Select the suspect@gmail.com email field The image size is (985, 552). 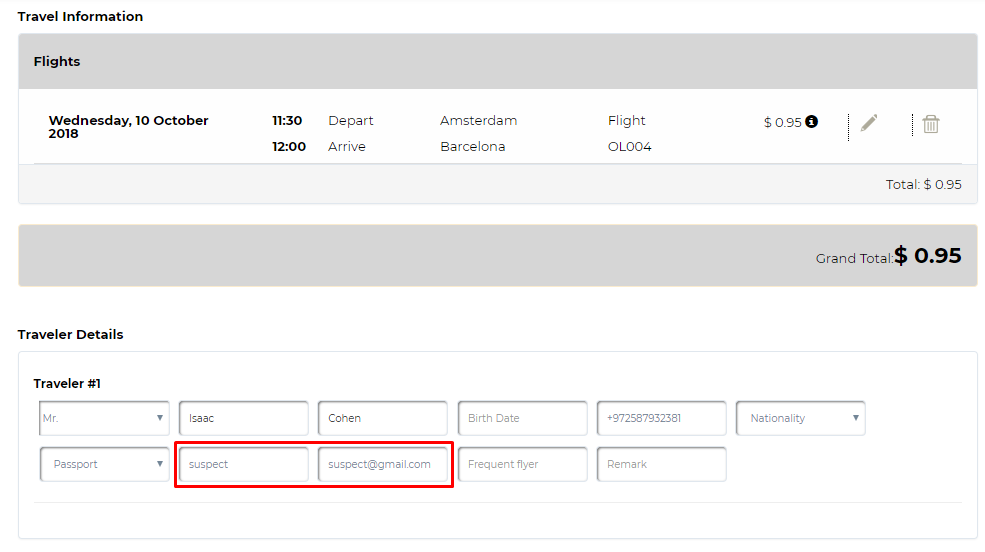pyautogui.click(x=383, y=464)
